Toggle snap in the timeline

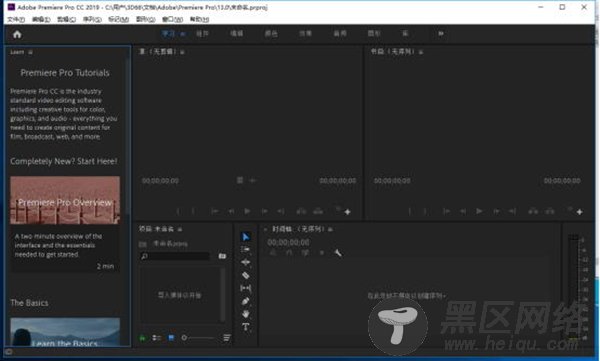tap(289, 253)
